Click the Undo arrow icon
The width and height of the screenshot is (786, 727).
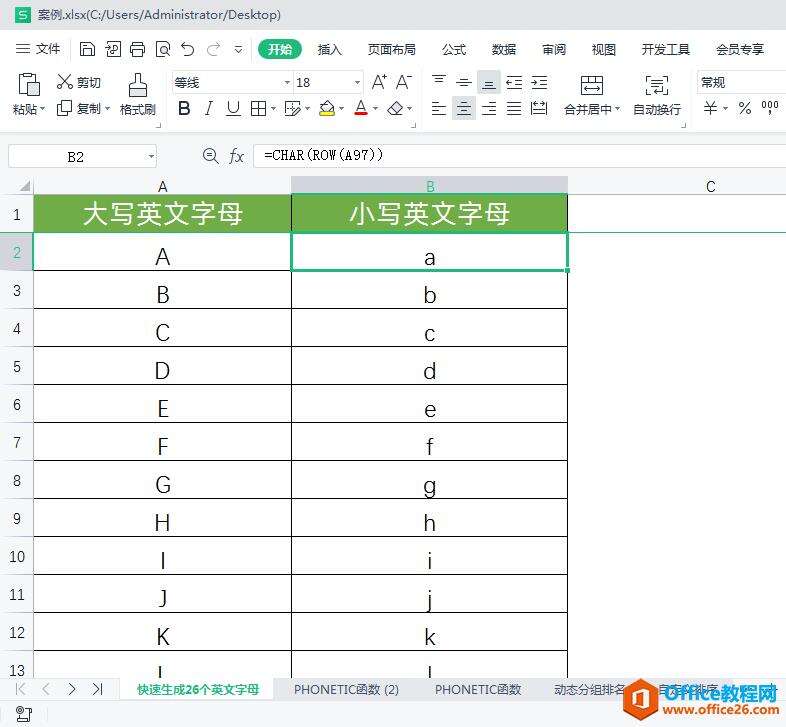point(187,49)
